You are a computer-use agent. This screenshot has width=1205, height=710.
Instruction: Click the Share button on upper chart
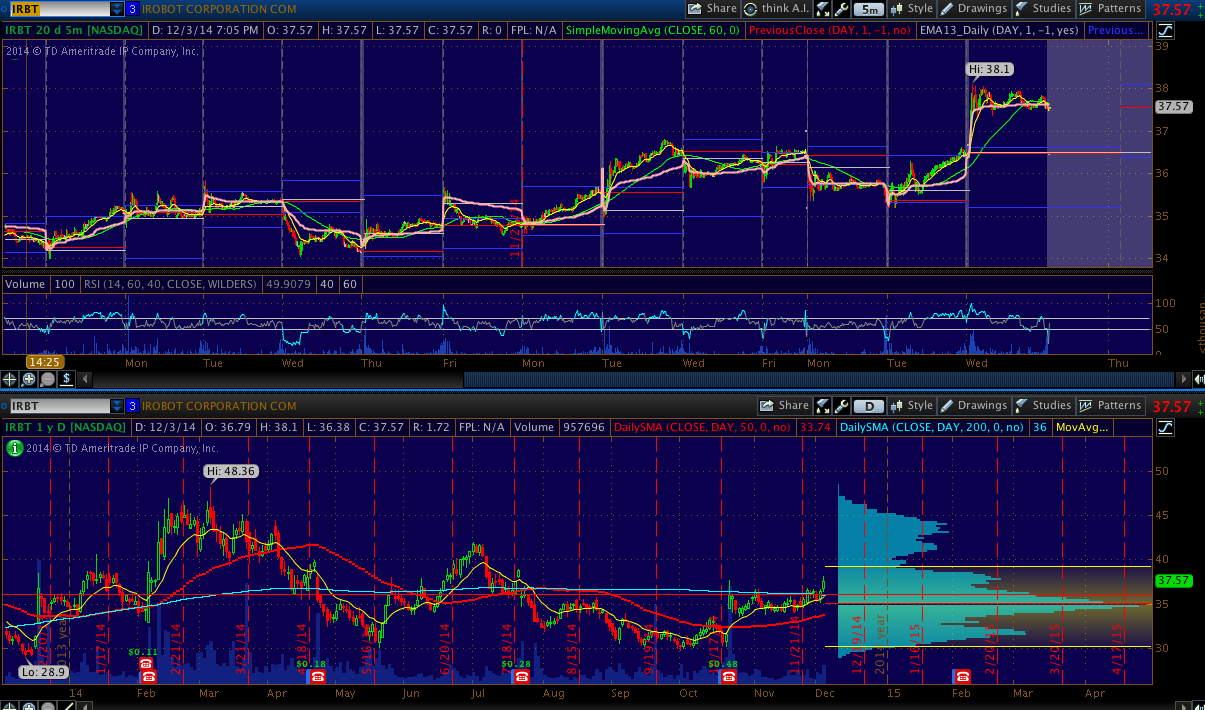(x=711, y=9)
